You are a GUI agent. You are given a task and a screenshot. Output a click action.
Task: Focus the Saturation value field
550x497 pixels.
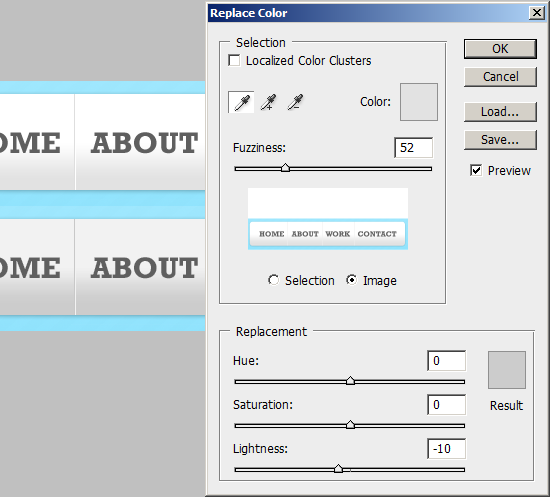tap(447, 405)
